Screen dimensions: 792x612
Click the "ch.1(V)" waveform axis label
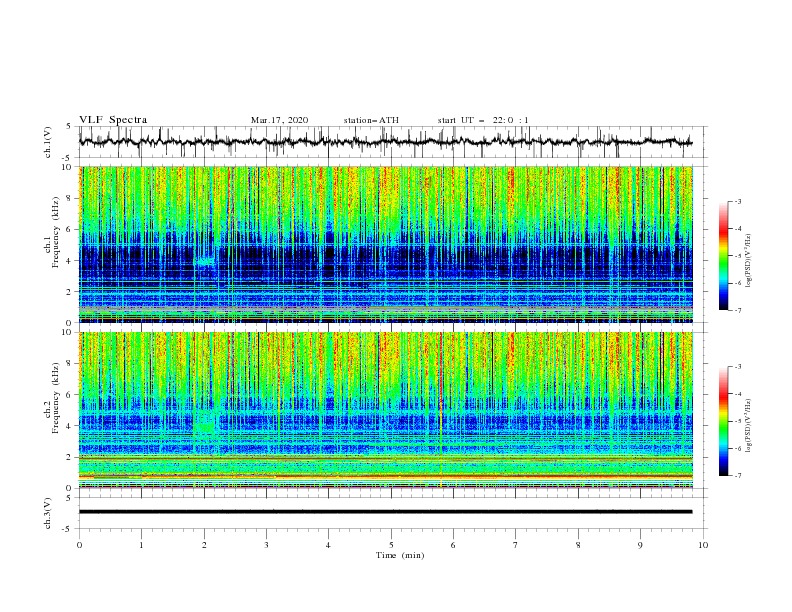pyautogui.click(x=48, y=142)
